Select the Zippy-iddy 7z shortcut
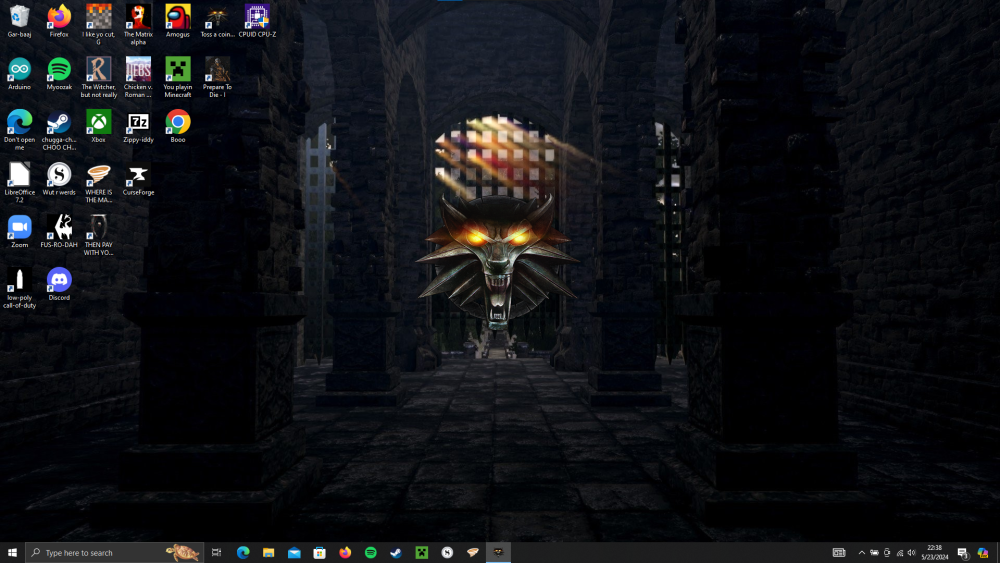The height and width of the screenshot is (563, 1000). tap(138, 126)
